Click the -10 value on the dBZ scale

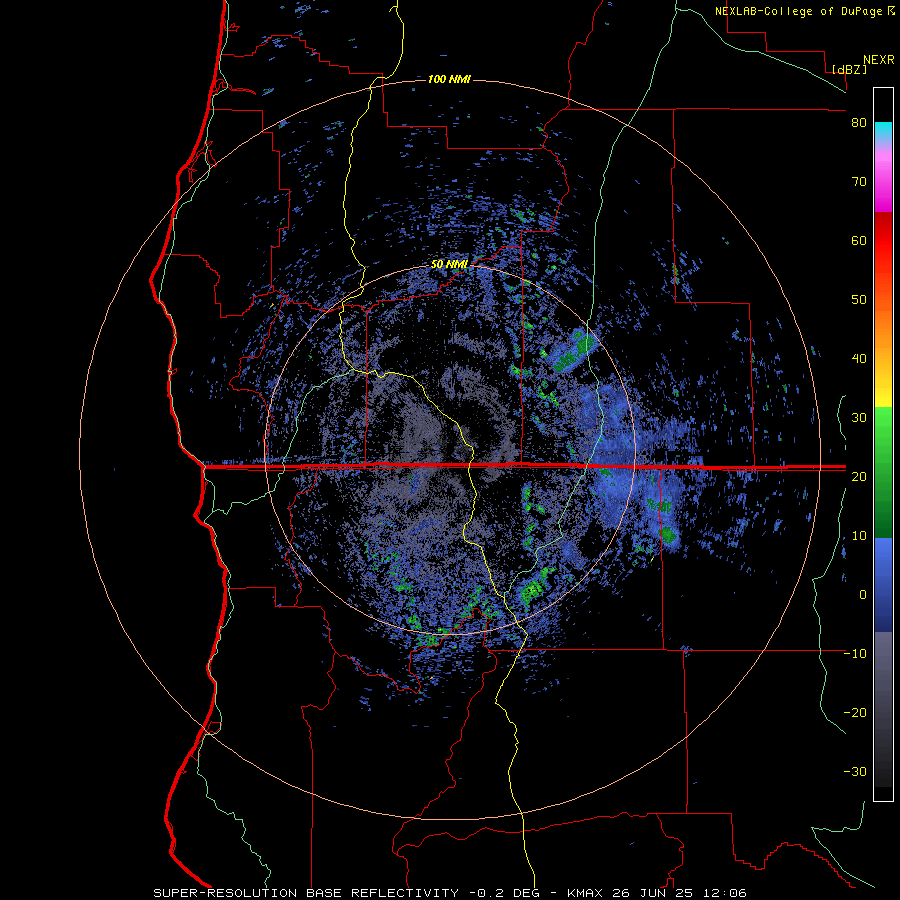coord(855,654)
